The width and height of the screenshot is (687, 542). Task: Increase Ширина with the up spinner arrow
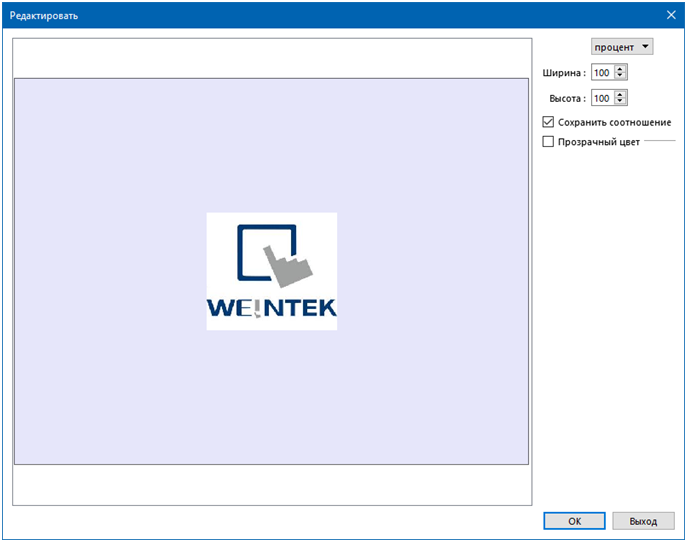(x=620, y=69)
